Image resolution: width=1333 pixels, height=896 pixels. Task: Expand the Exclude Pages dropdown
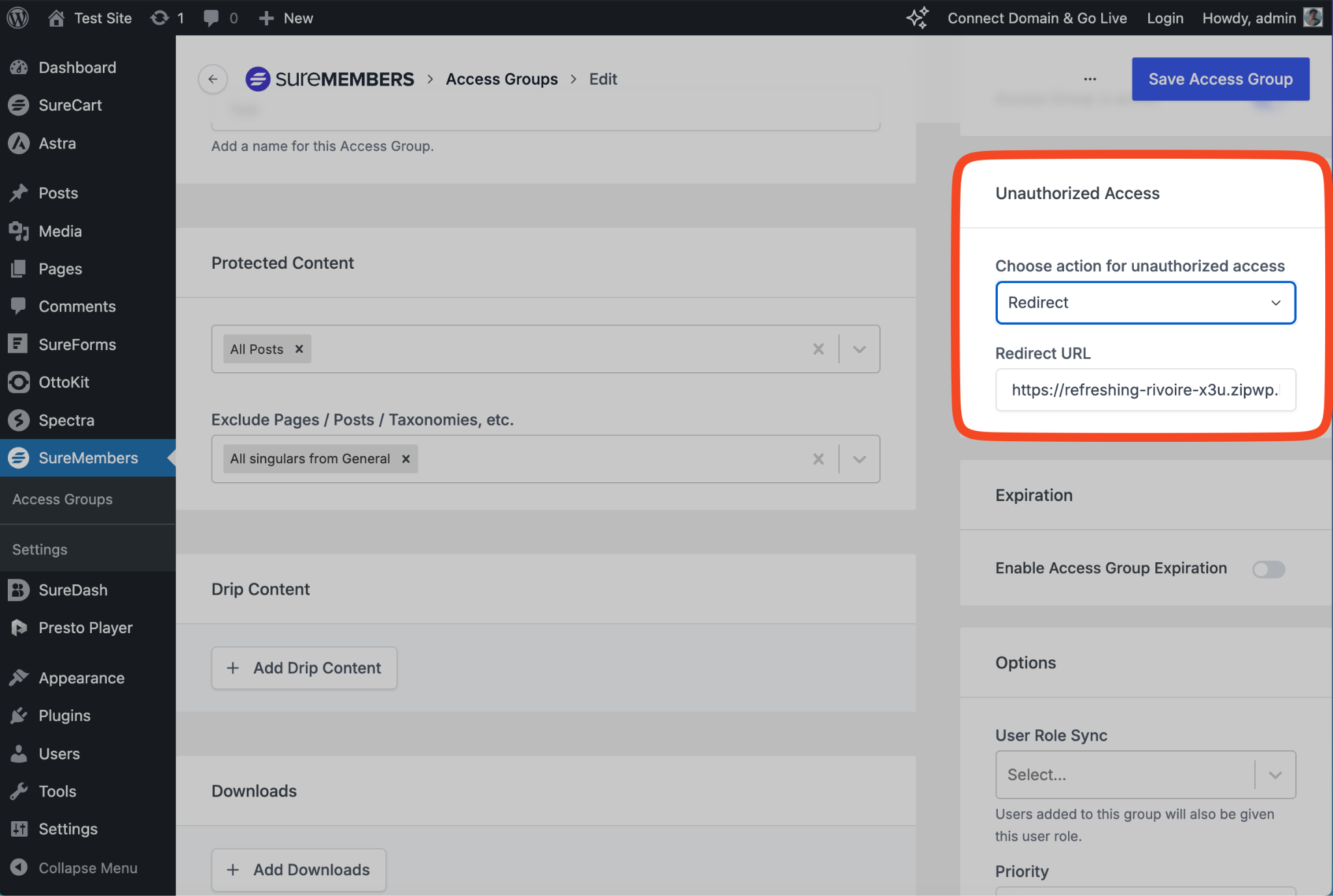pyautogui.click(x=859, y=459)
